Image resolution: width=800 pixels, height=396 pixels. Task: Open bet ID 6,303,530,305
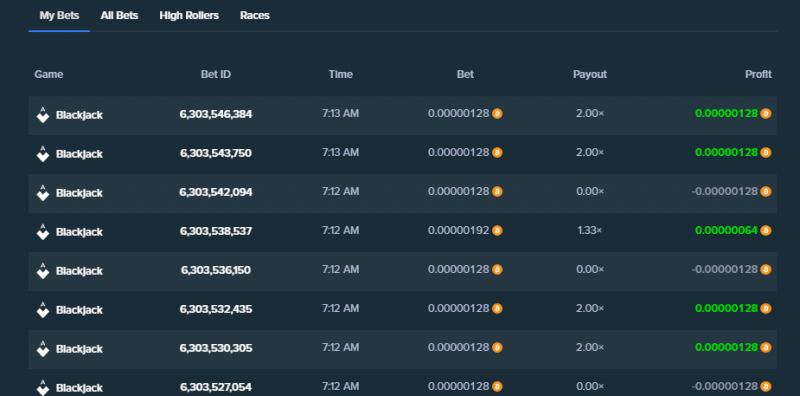coord(216,348)
